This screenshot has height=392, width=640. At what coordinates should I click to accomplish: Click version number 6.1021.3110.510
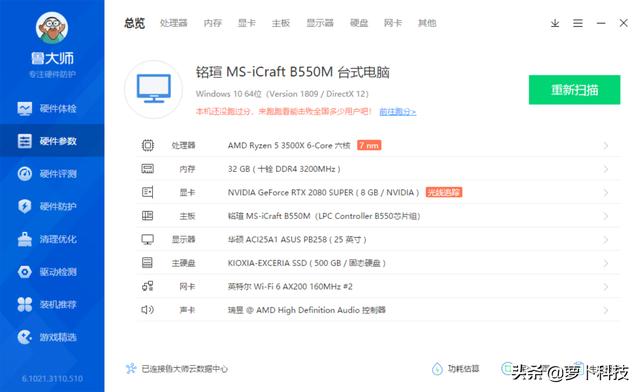[x=52, y=379]
